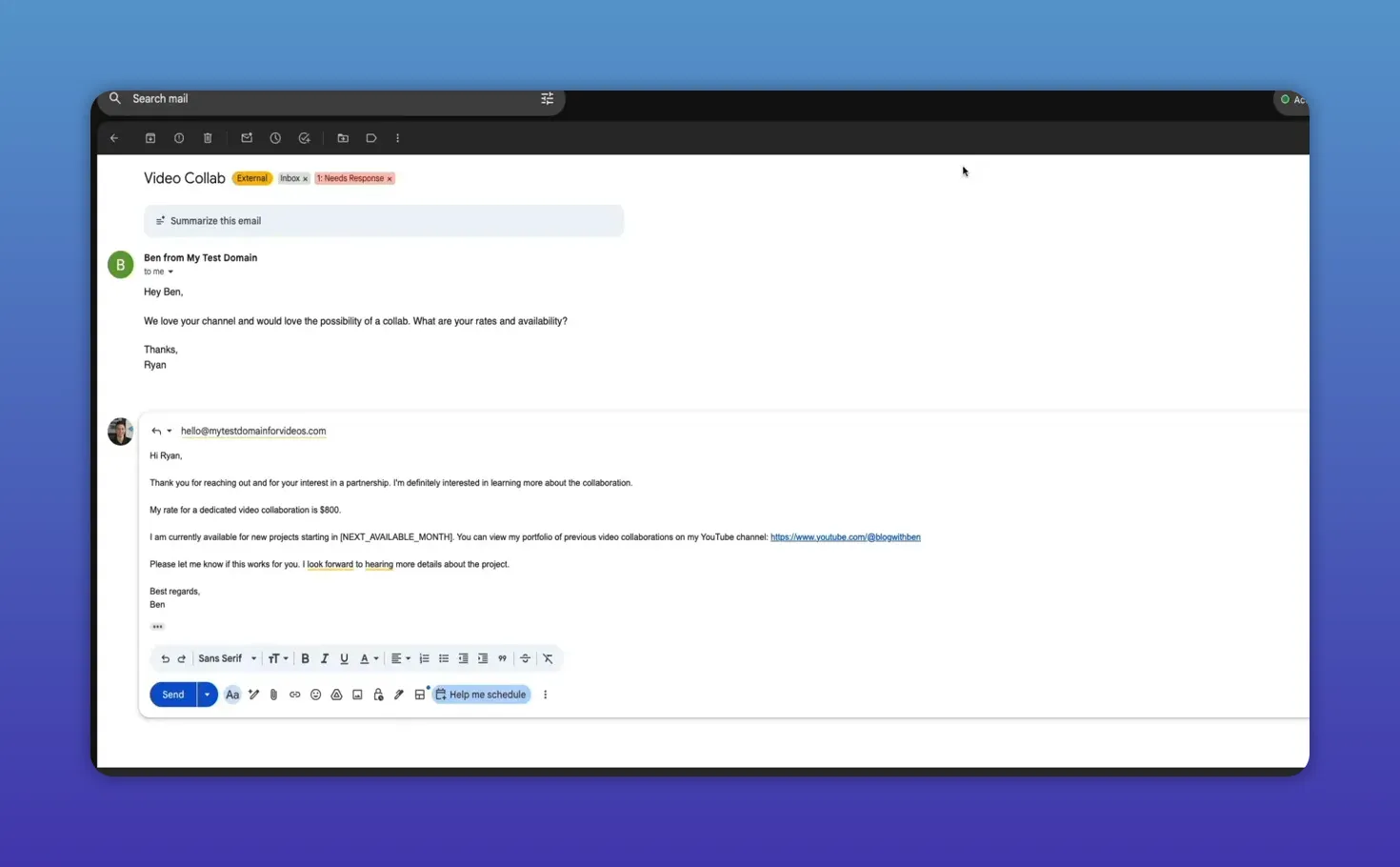Click the reply recipient email address
Image resolution: width=1400 pixels, height=867 pixels.
[x=253, y=431]
